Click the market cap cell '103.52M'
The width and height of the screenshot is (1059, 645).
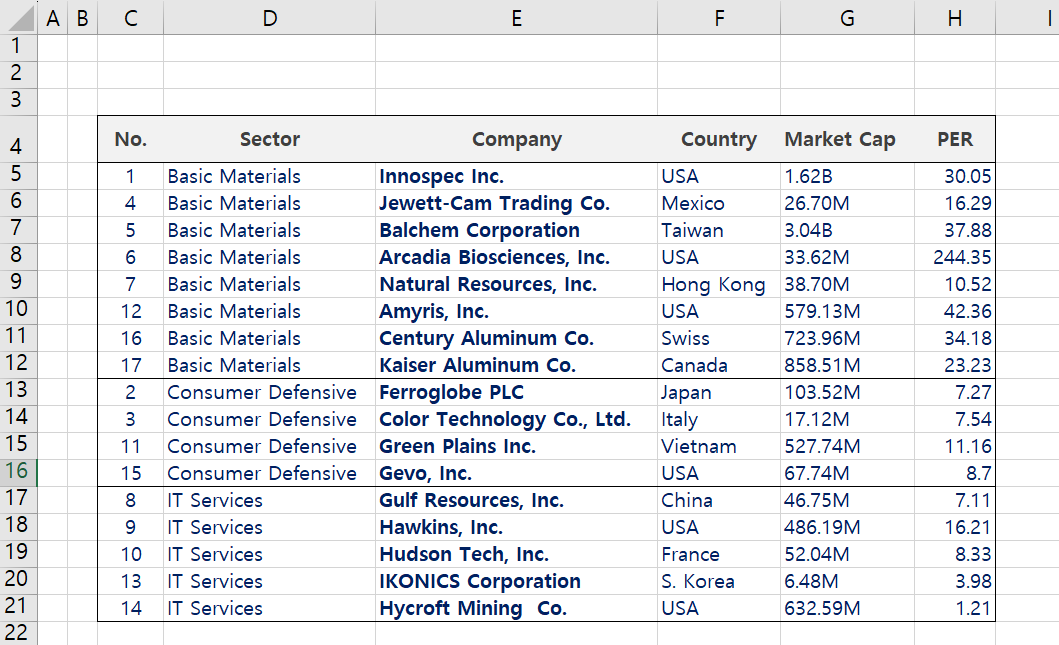[x=847, y=392]
